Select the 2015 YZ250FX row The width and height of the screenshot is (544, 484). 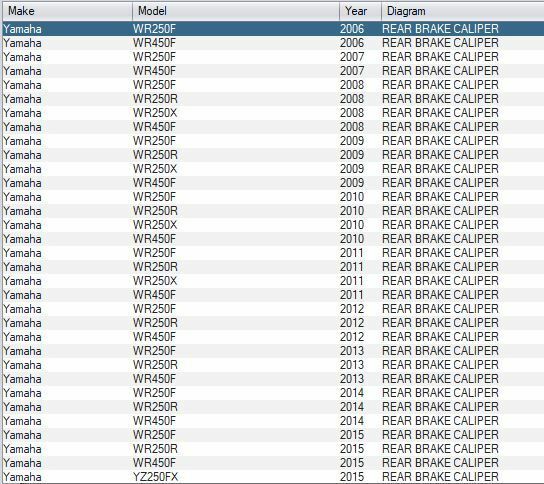click(273, 477)
